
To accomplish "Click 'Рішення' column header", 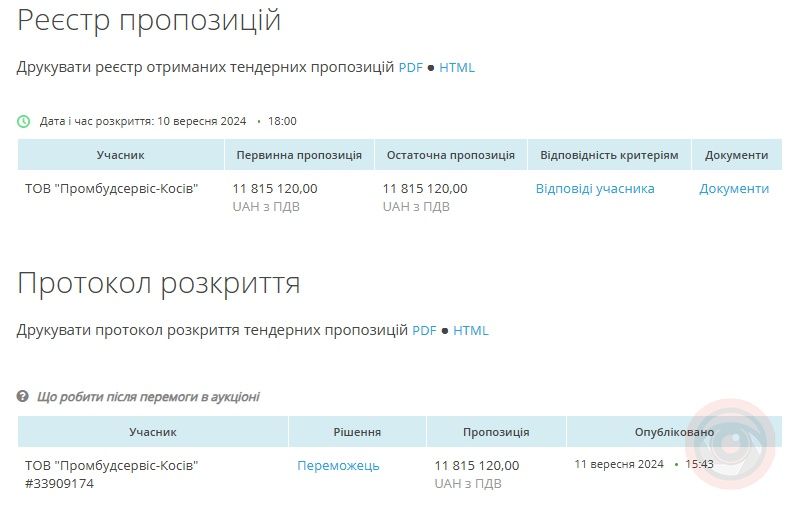I will [357, 432].
